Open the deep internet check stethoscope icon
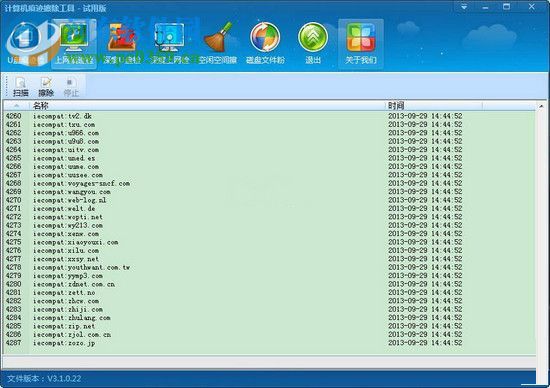This screenshot has width=550, height=388. point(170,44)
